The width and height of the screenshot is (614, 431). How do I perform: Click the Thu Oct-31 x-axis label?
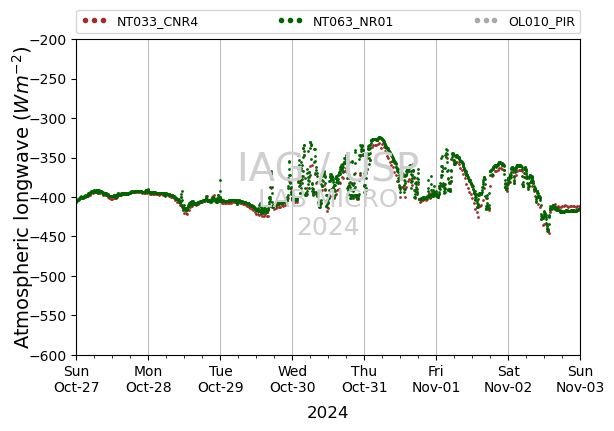pyautogui.click(x=365, y=379)
